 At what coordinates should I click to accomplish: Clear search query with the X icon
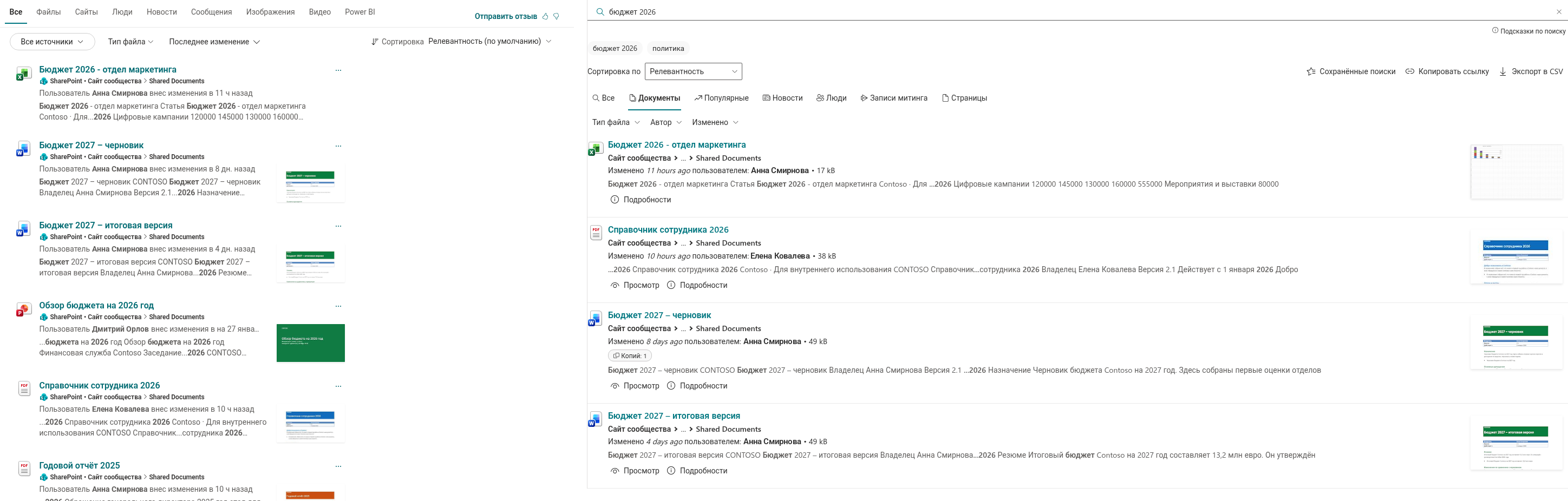tap(1559, 11)
